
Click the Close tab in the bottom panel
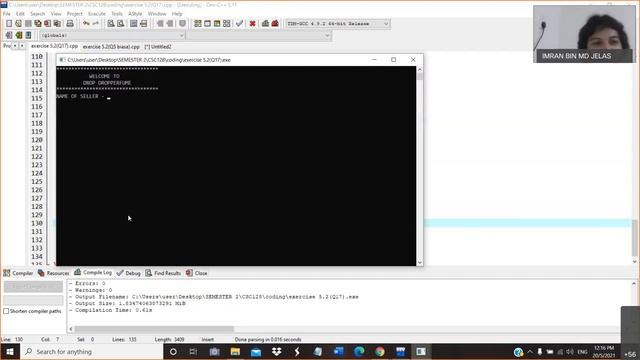tap(197, 273)
